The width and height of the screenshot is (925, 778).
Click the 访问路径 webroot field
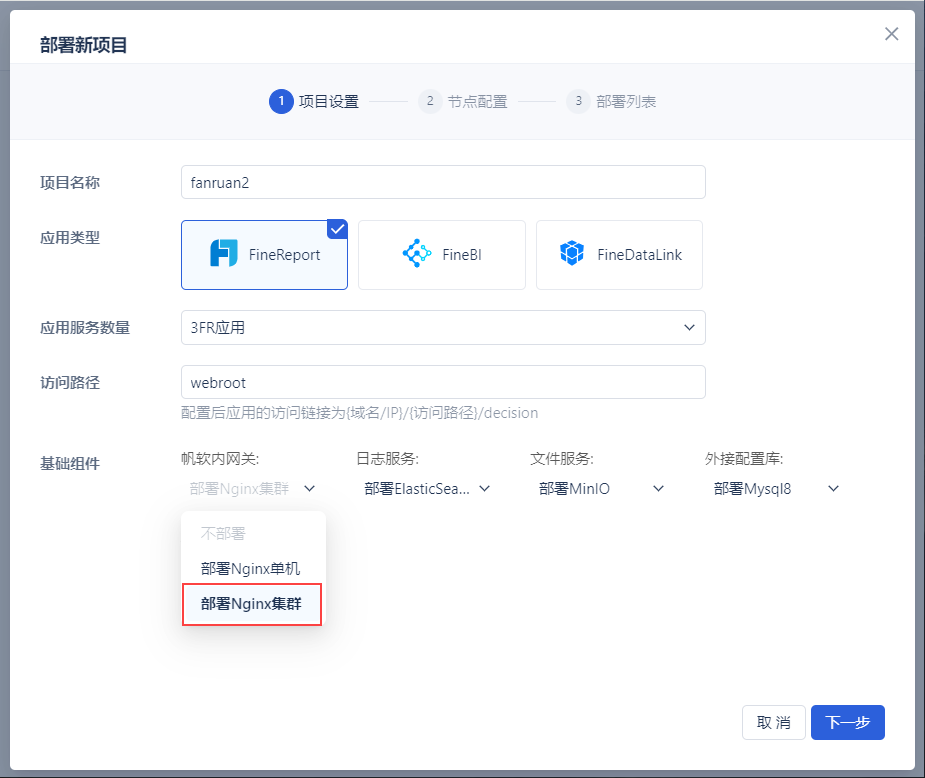tap(443, 382)
